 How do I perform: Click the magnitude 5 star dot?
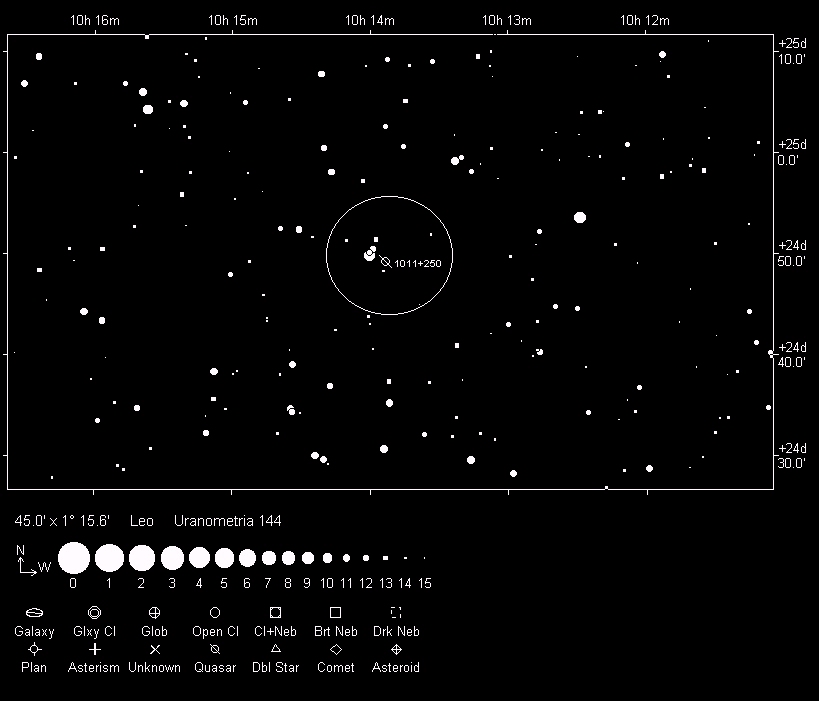click(x=224, y=558)
